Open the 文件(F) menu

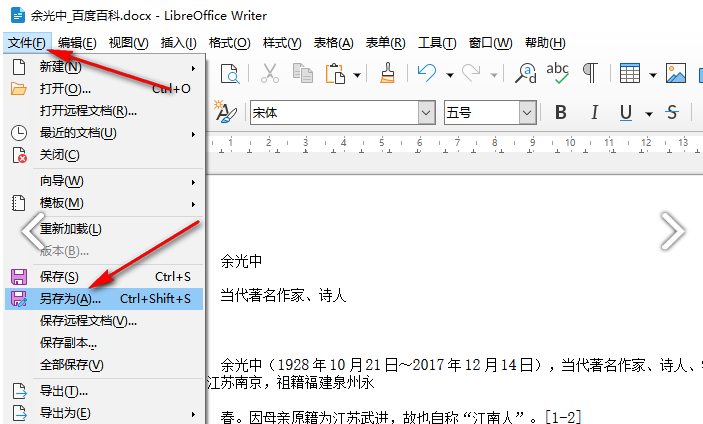click(x=27, y=43)
